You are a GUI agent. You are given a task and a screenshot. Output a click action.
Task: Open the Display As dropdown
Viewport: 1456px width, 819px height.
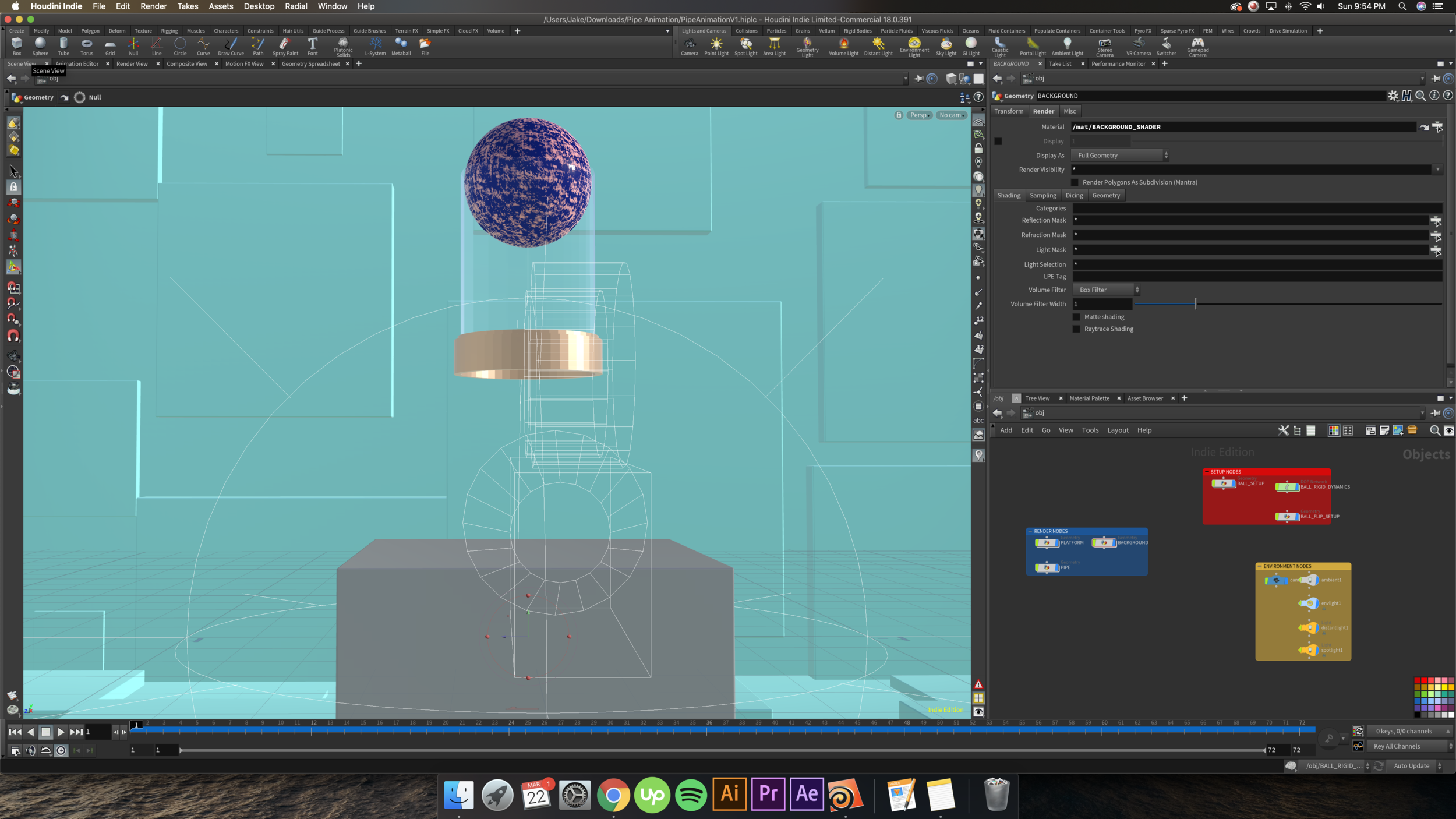(x=1119, y=156)
